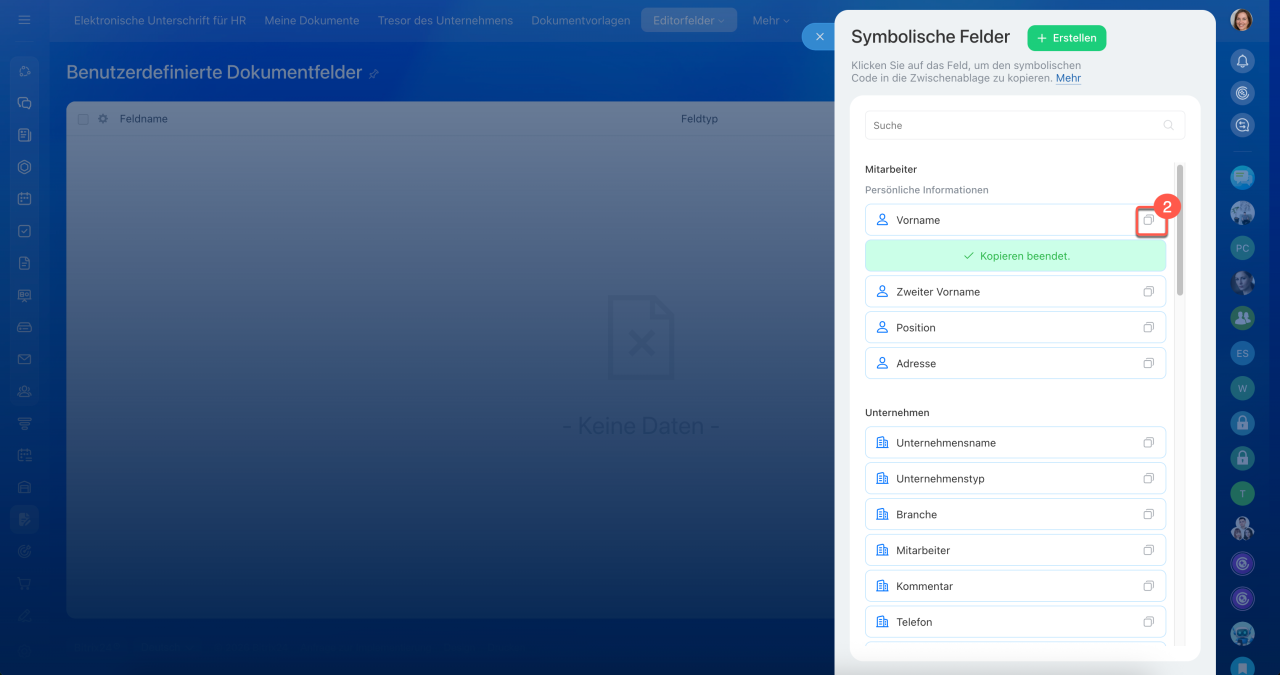The height and width of the screenshot is (675, 1280).
Task: Click the hamburger menu icon
Action: (24, 20)
